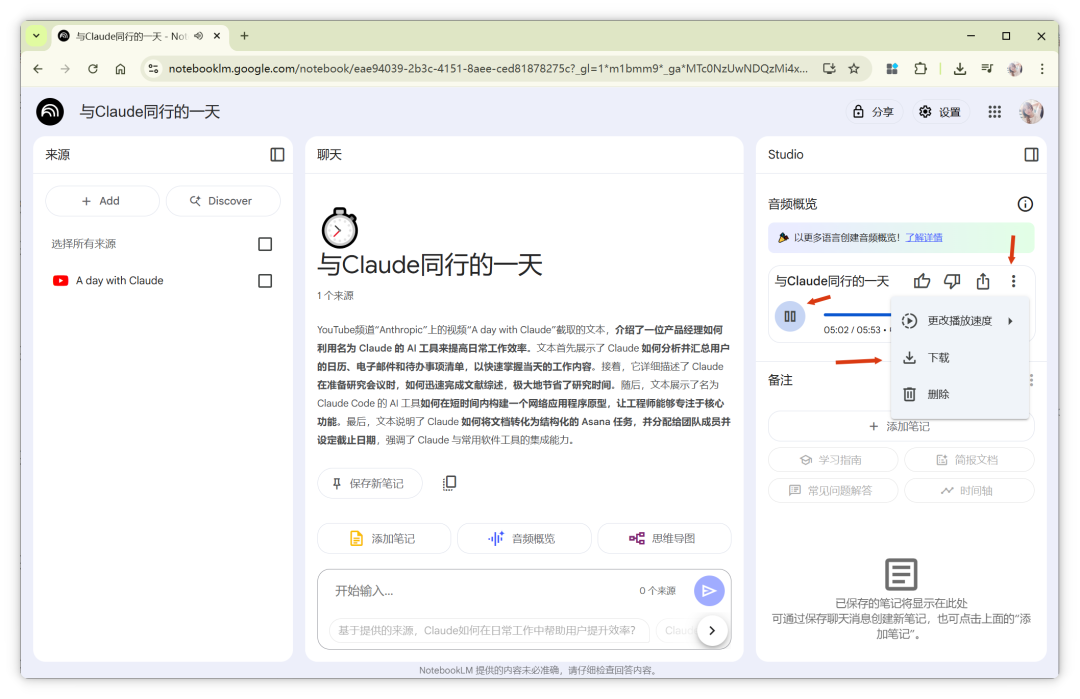Open the Chrome extensions puzzle icon
Image resolution: width=1080 pixels, height=699 pixels.
[920, 68]
